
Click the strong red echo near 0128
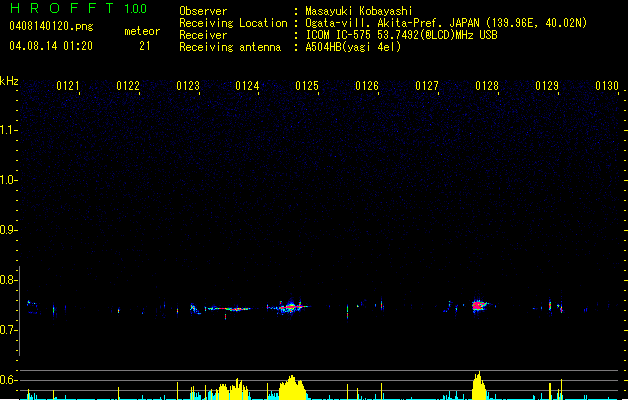(x=478, y=306)
